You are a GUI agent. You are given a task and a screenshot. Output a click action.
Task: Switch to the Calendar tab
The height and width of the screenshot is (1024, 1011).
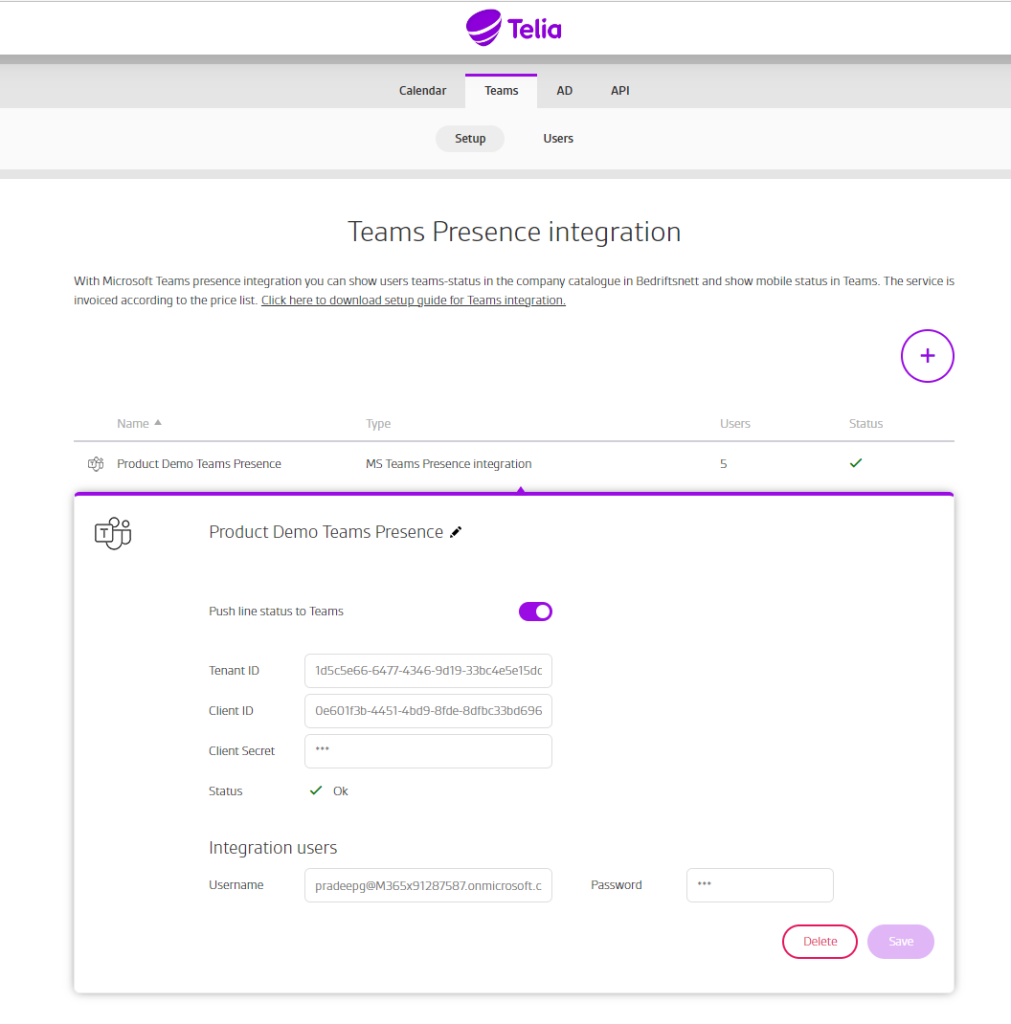click(422, 90)
